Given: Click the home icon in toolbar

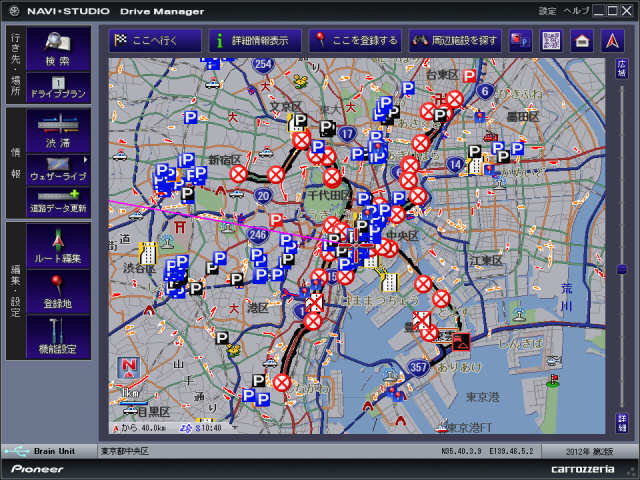Looking at the screenshot, I should [x=580, y=41].
